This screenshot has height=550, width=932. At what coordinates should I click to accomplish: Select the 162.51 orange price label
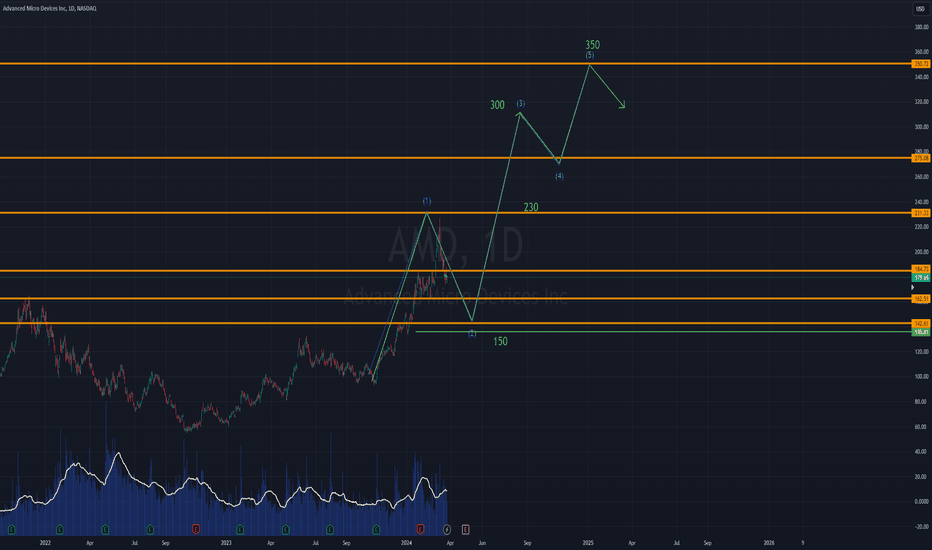pos(921,298)
